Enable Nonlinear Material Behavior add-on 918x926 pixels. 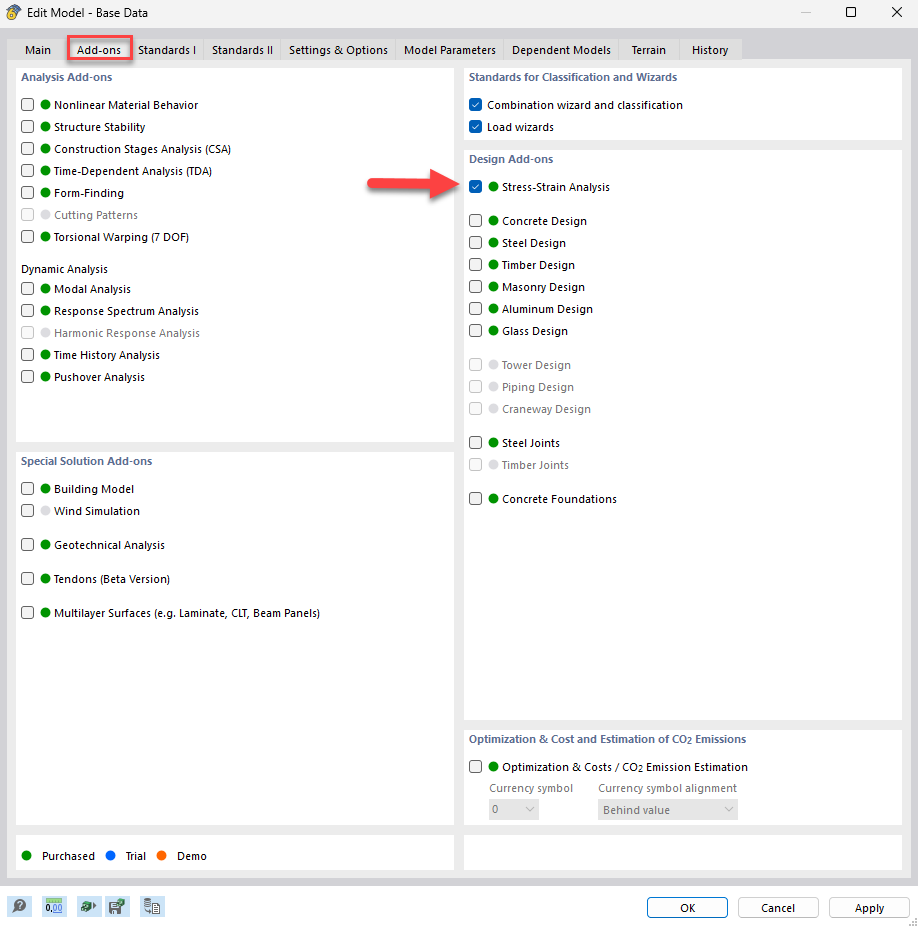pos(28,105)
